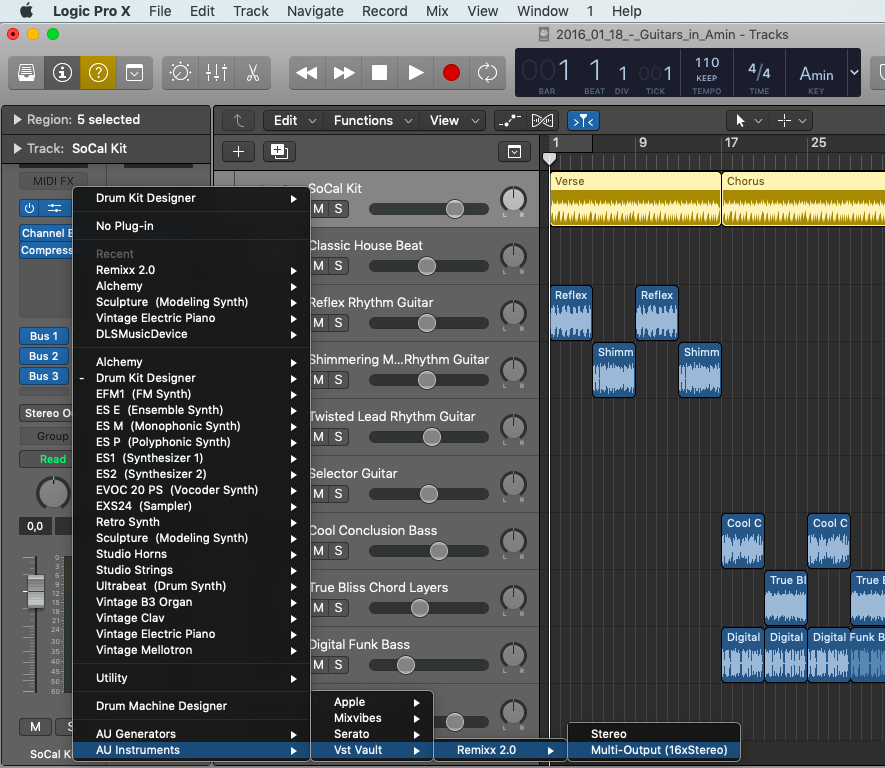Start playback with the Play button
885x768 pixels.
point(415,73)
